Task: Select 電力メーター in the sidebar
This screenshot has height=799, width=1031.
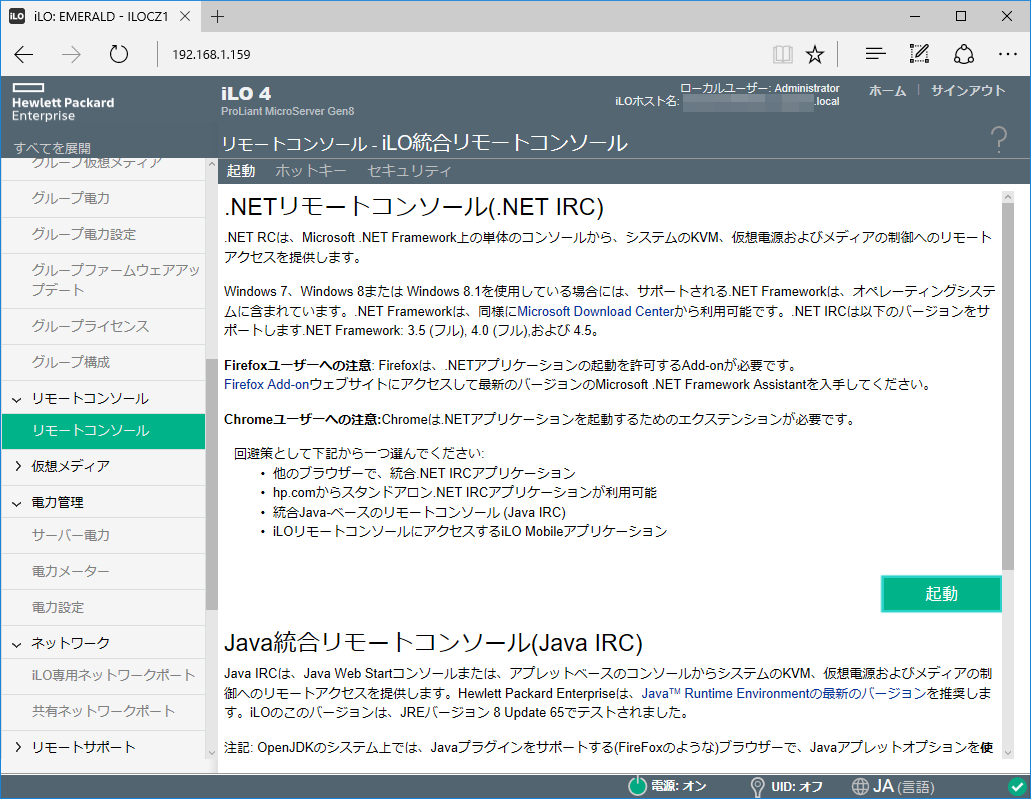Action: (103, 571)
